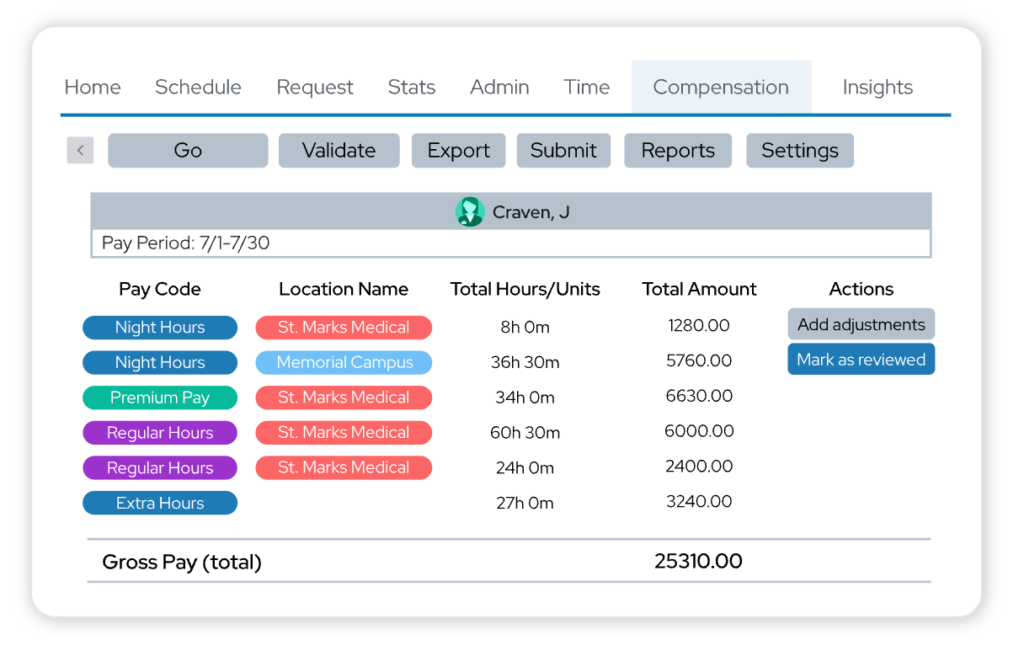Open the Reports button
This screenshot has height=667, width=1024.
pyautogui.click(x=678, y=151)
